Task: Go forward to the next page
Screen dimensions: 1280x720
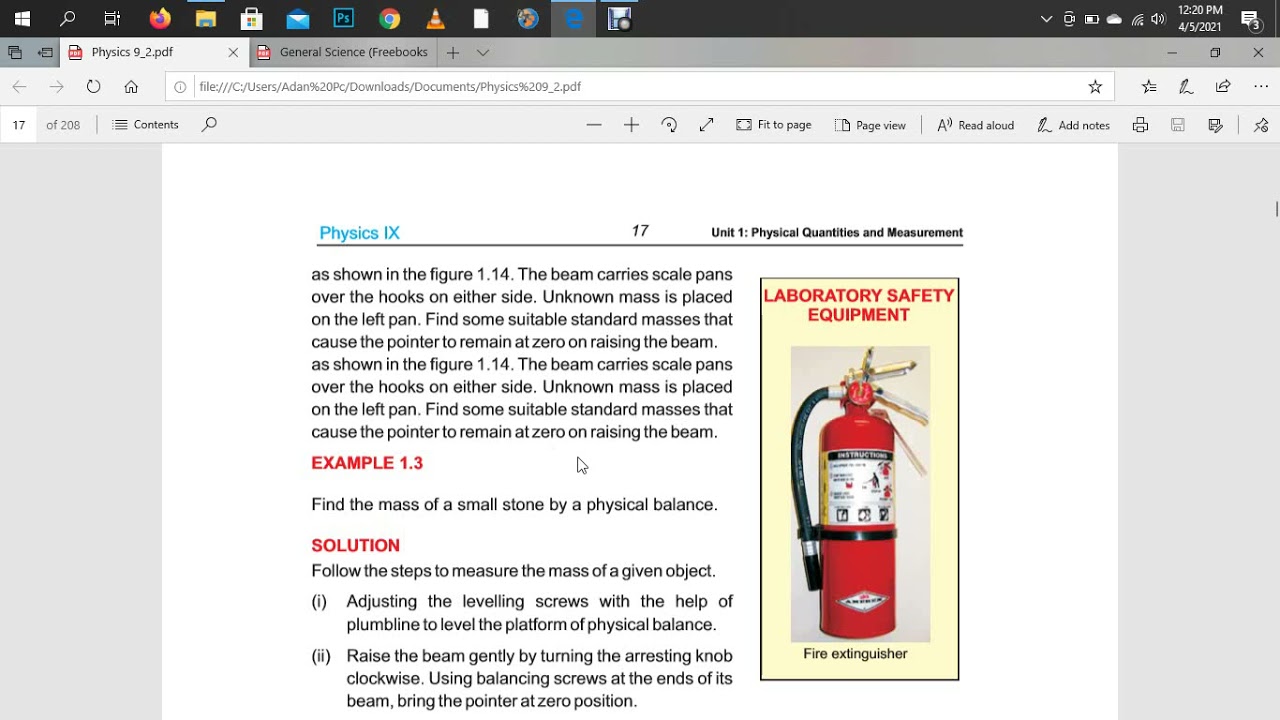Action: [x=56, y=87]
